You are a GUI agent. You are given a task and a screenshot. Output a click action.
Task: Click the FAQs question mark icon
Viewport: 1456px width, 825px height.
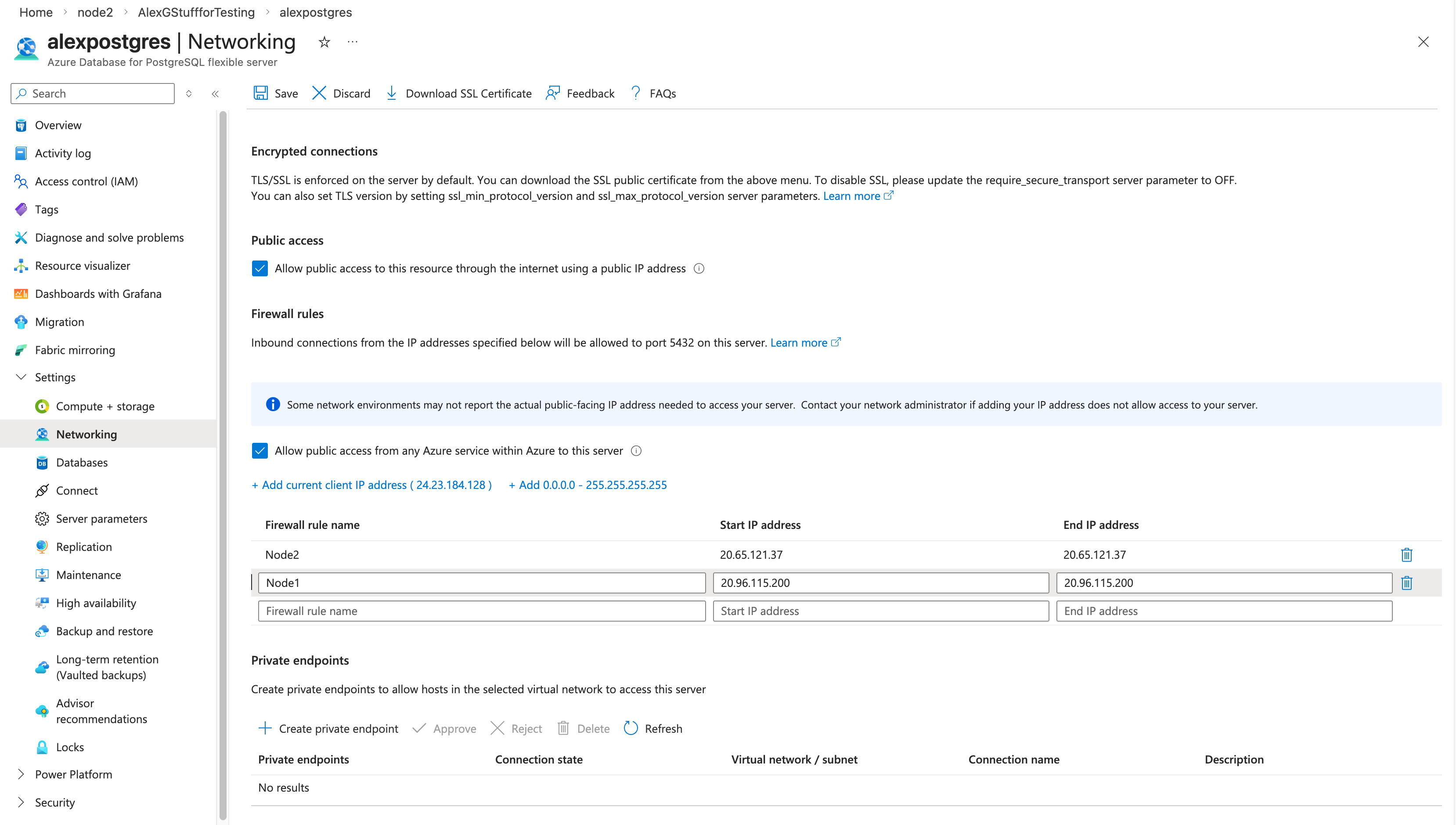[x=636, y=93]
